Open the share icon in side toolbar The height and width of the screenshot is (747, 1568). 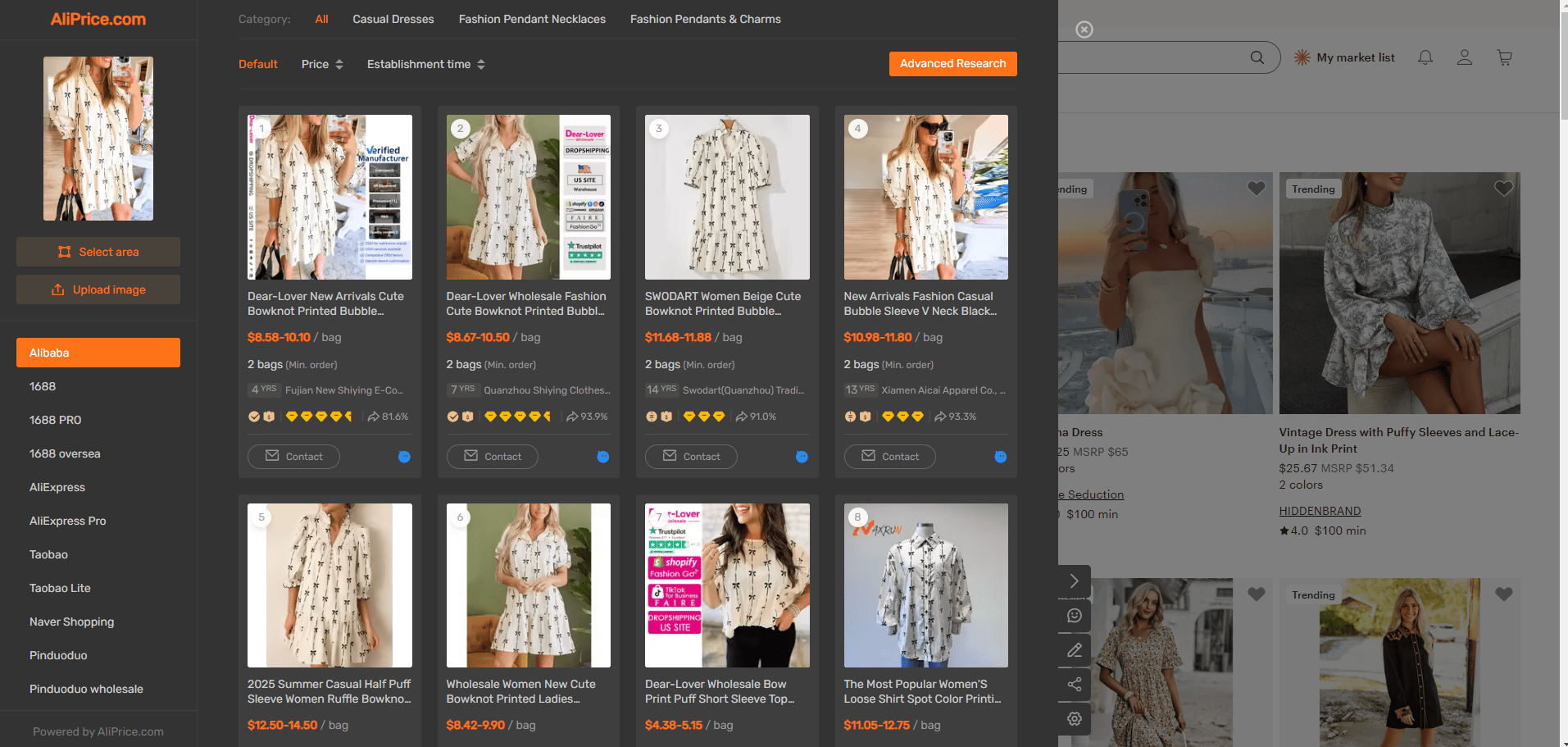[x=1075, y=685]
